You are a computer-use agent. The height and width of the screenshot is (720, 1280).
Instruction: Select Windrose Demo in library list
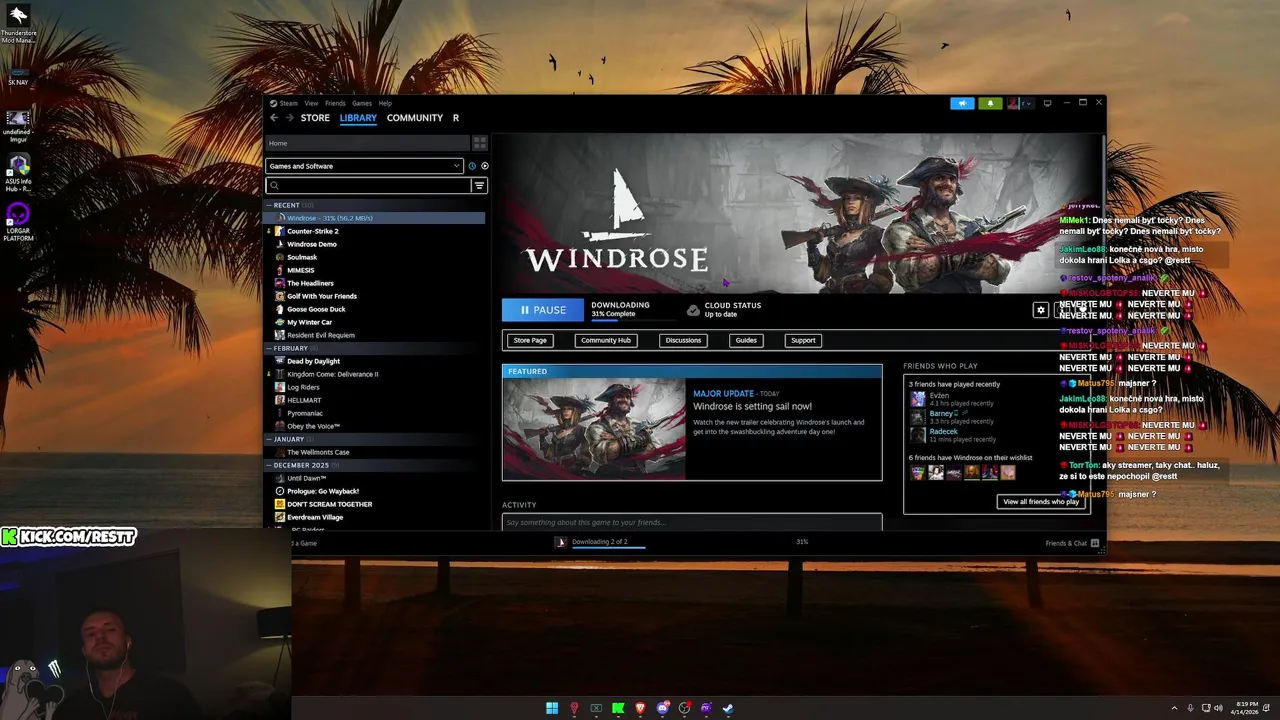(x=312, y=244)
